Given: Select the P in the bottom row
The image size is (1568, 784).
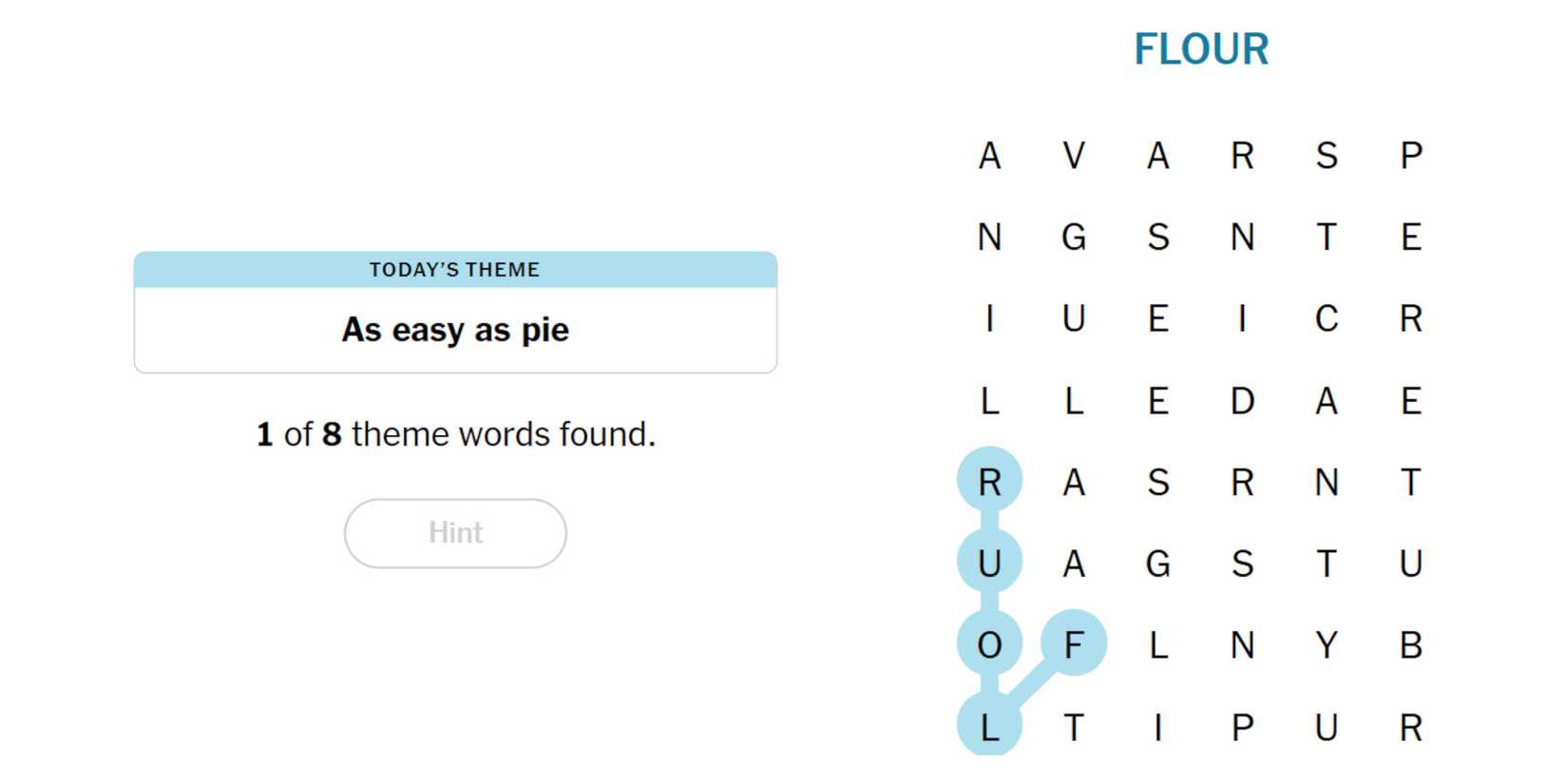Looking at the screenshot, I should (1242, 727).
